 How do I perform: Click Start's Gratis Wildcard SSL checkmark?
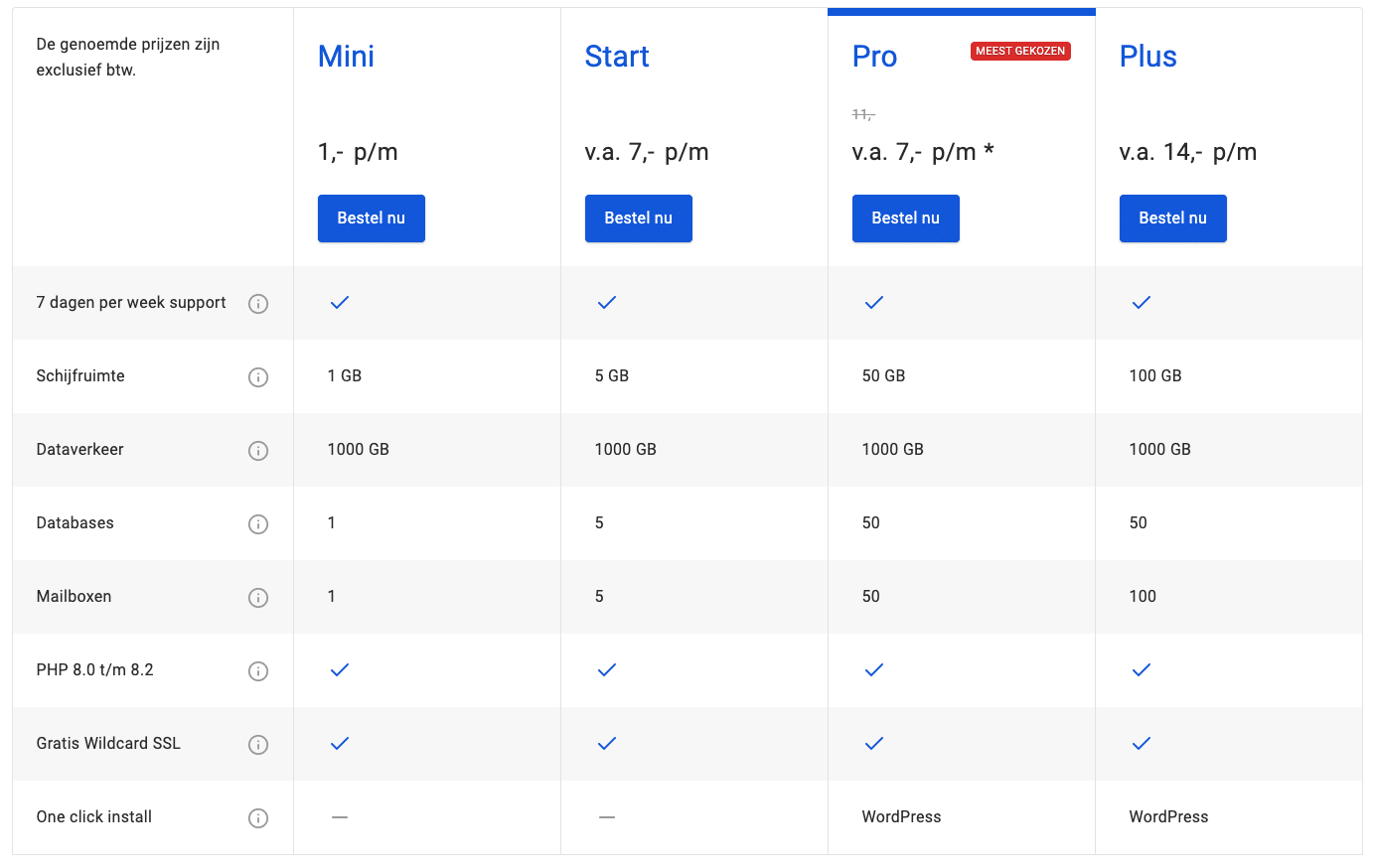[607, 743]
